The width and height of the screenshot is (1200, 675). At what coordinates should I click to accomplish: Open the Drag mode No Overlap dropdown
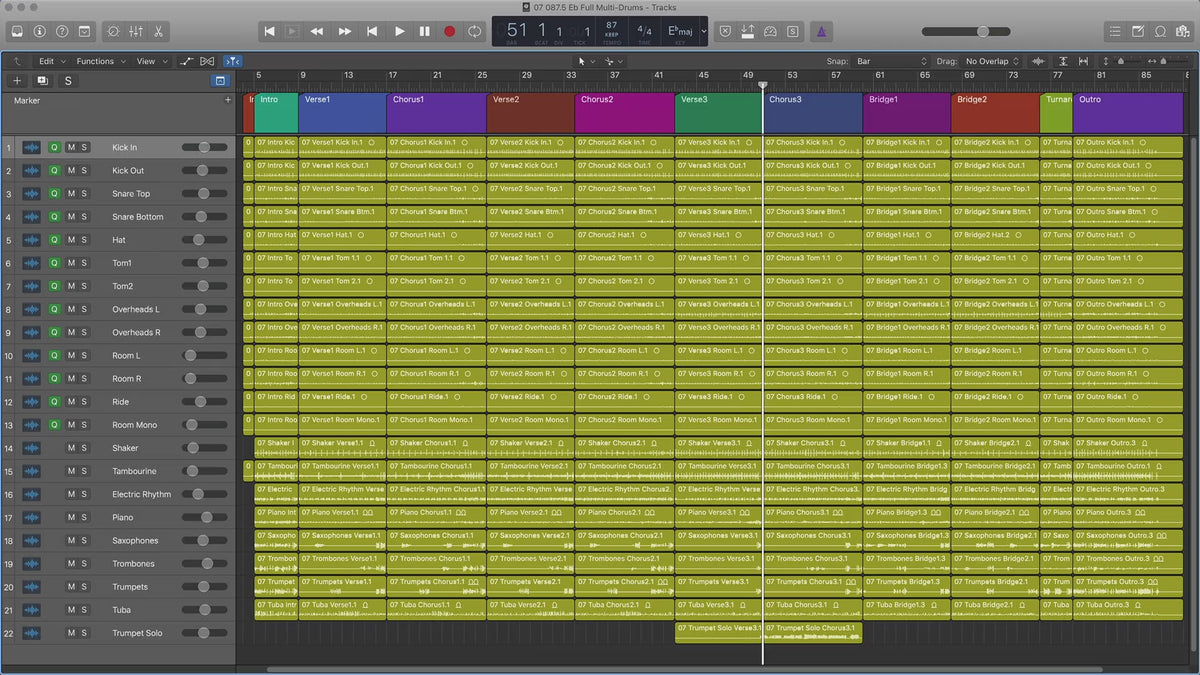pos(992,62)
